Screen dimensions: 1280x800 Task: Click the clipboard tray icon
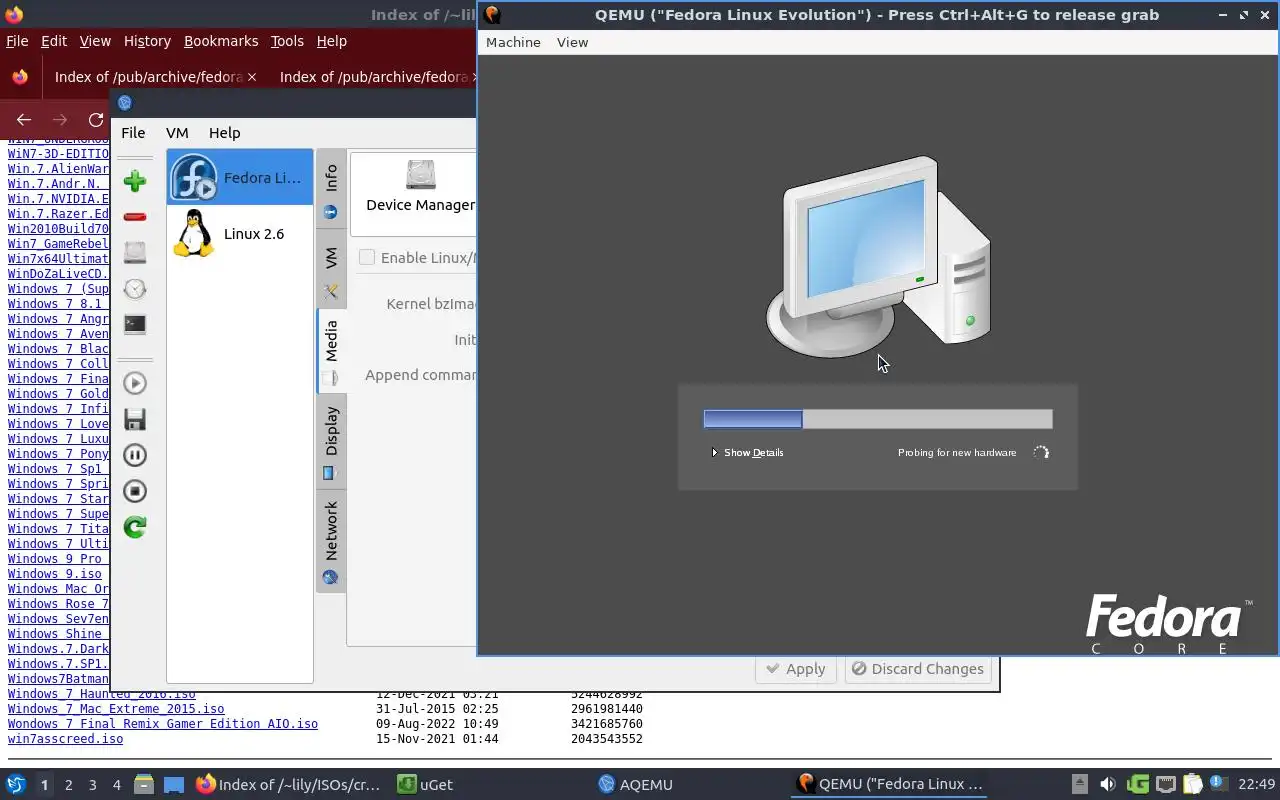1192,785
